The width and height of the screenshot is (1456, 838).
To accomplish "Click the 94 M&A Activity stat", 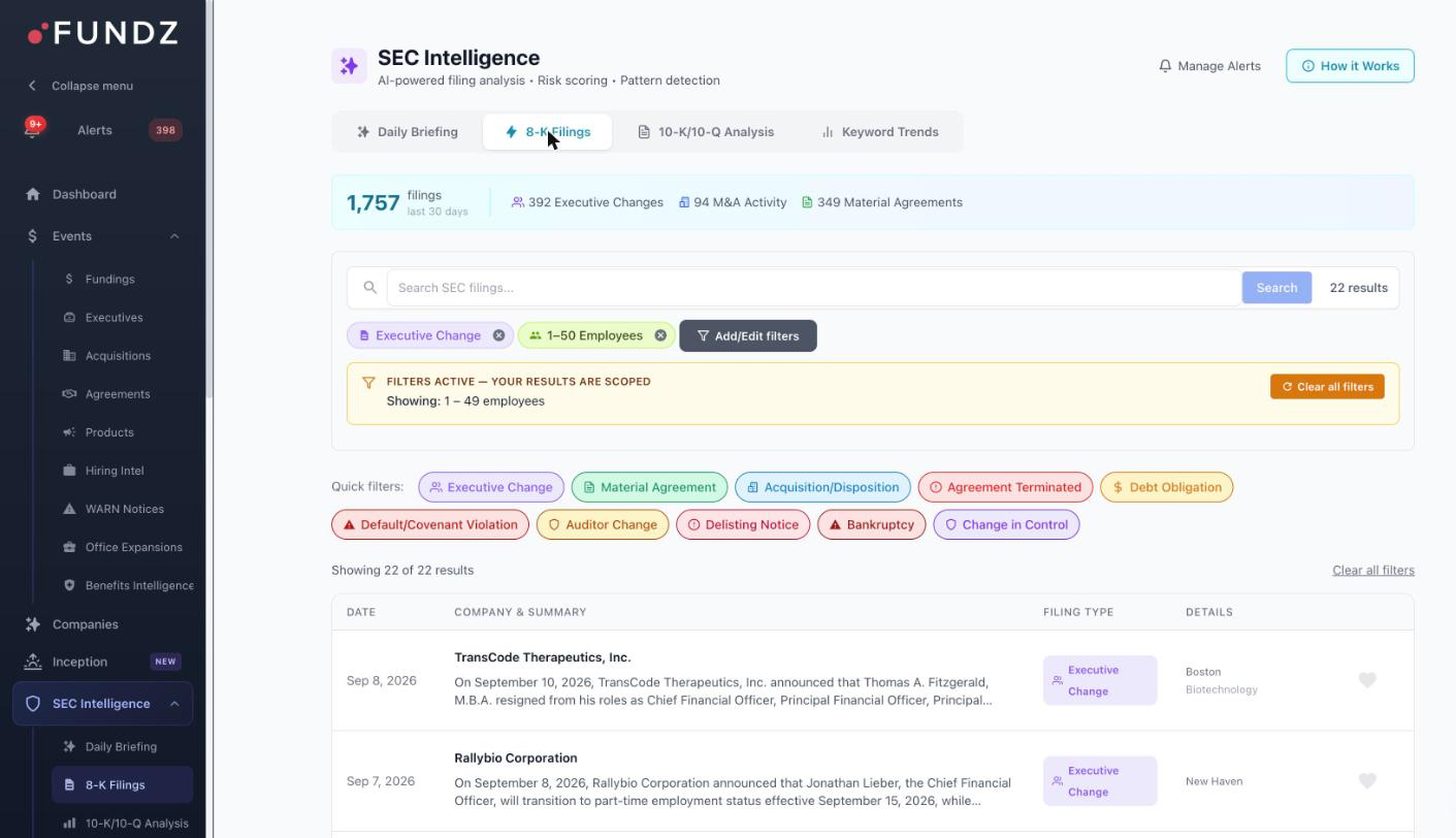I will click(732, 203).
